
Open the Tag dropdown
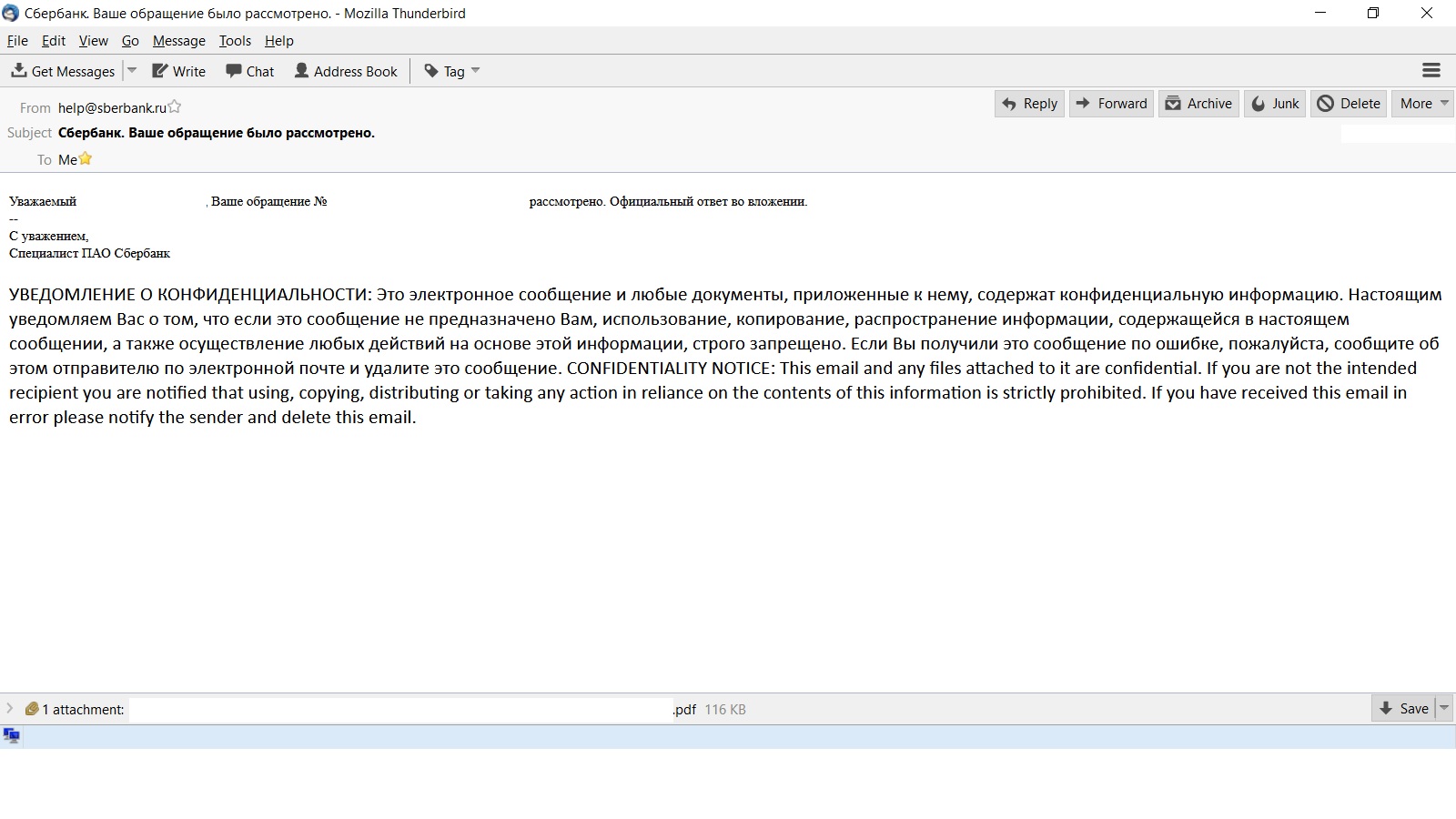[x=451, y=71]
